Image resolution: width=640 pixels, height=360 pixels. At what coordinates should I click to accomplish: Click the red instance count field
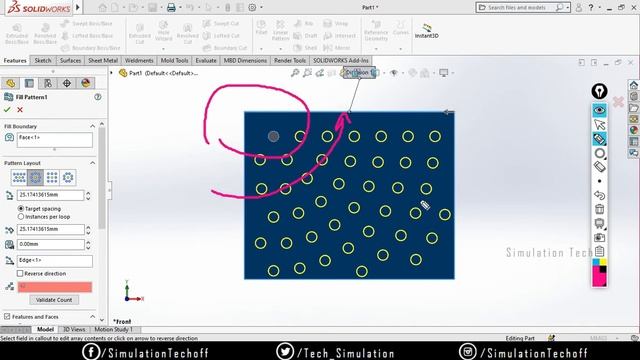coord(55,287)
